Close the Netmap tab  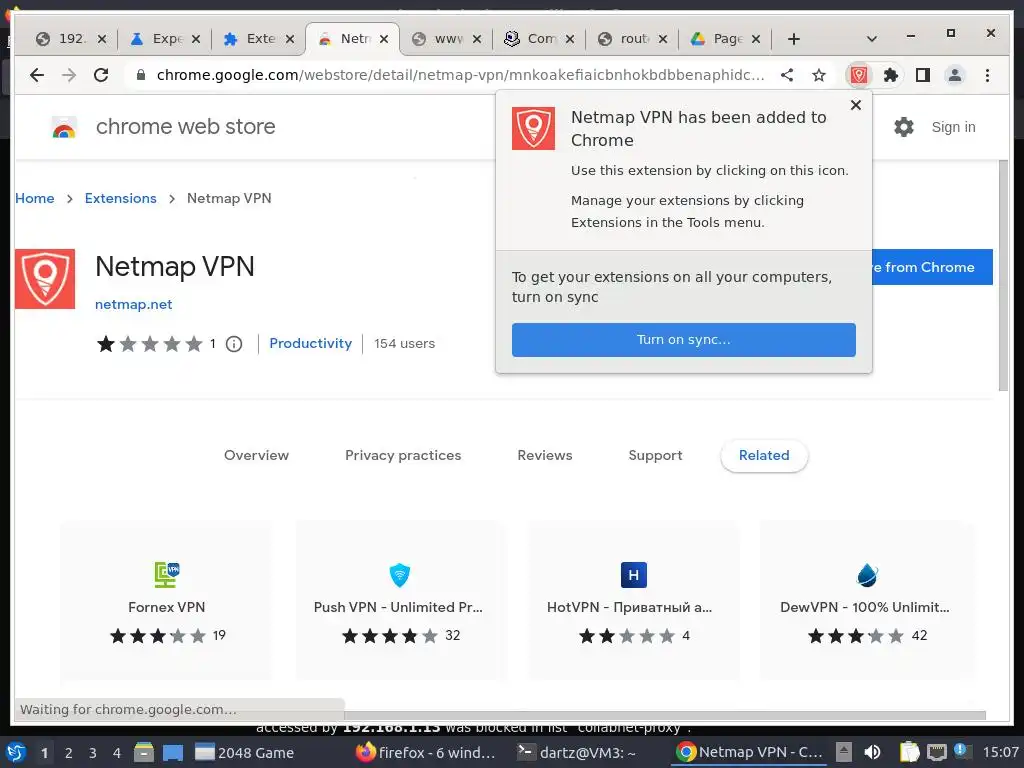click(384, 39)
